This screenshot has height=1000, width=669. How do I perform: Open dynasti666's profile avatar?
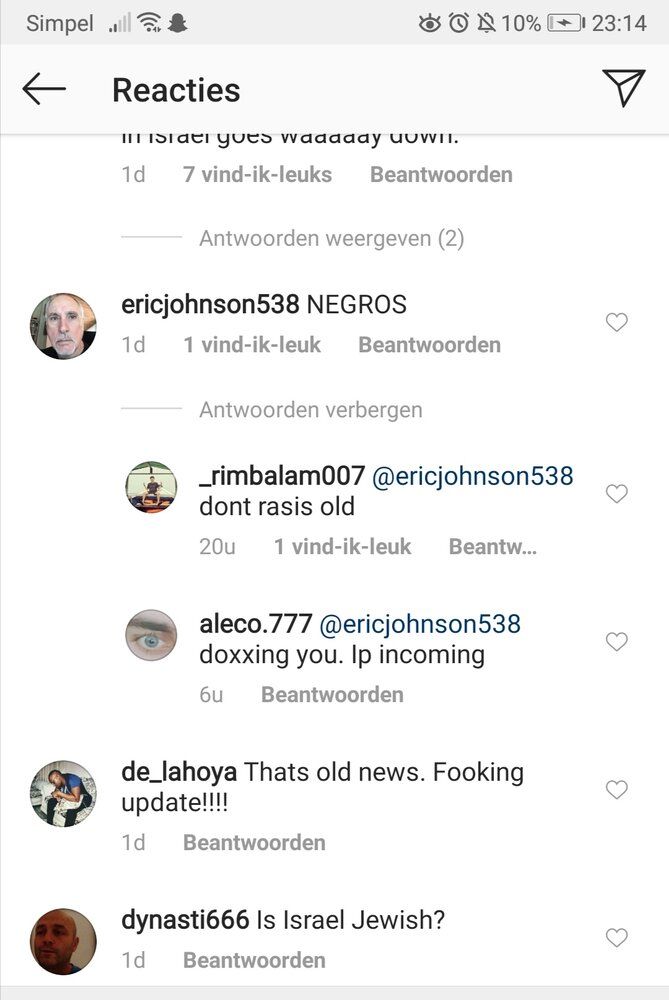[x=63, y=941]
